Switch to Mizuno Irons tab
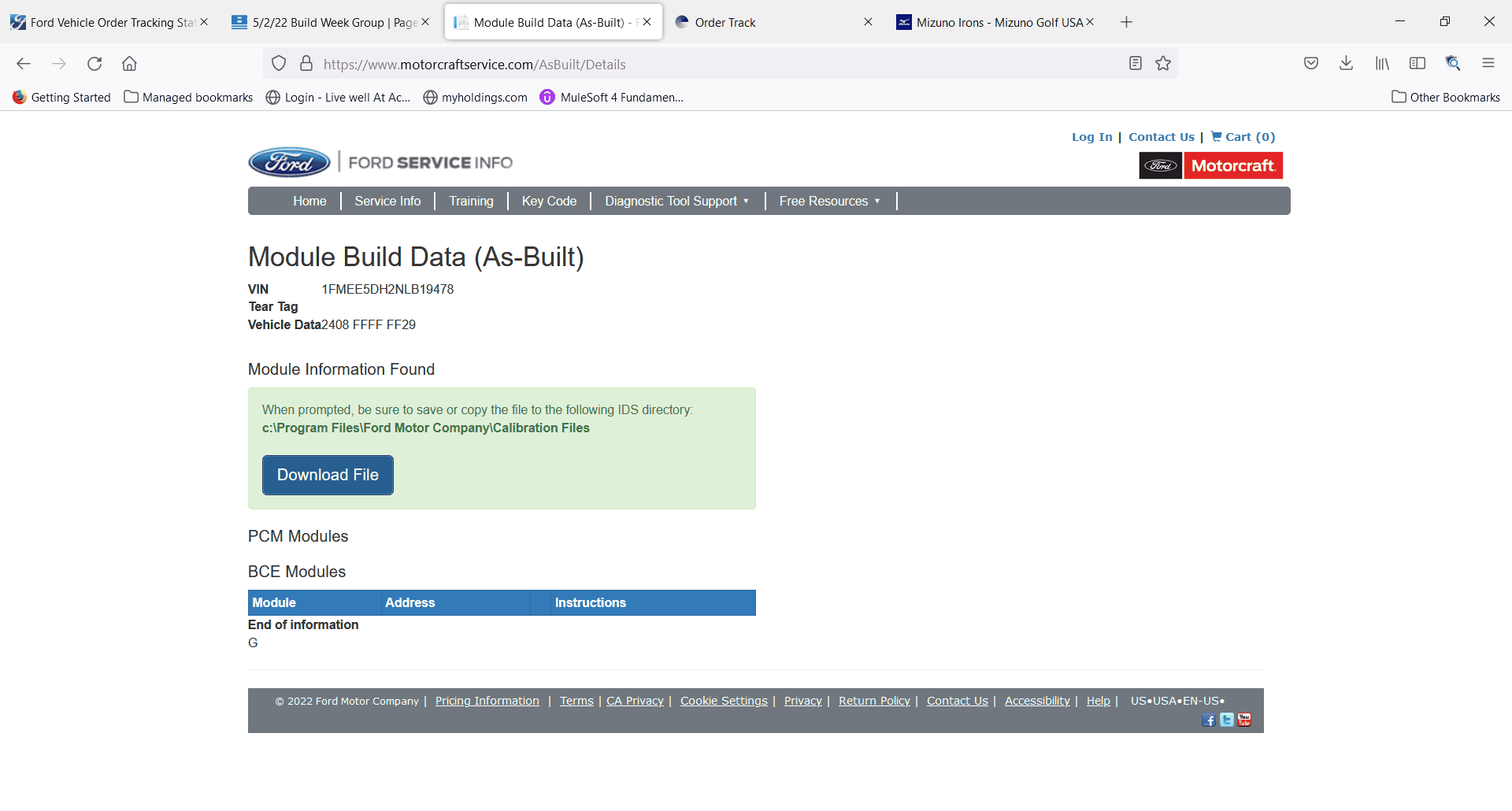1512x811 pixels. click(x=995, y=22)
